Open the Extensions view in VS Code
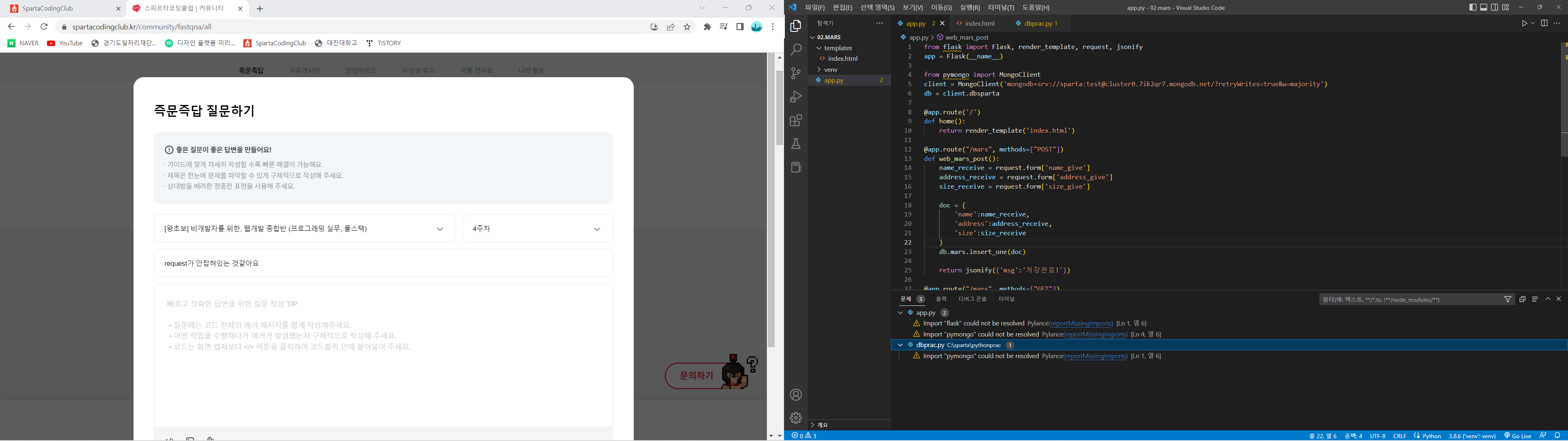This screenshot has height=441, width=1568. 795,120
